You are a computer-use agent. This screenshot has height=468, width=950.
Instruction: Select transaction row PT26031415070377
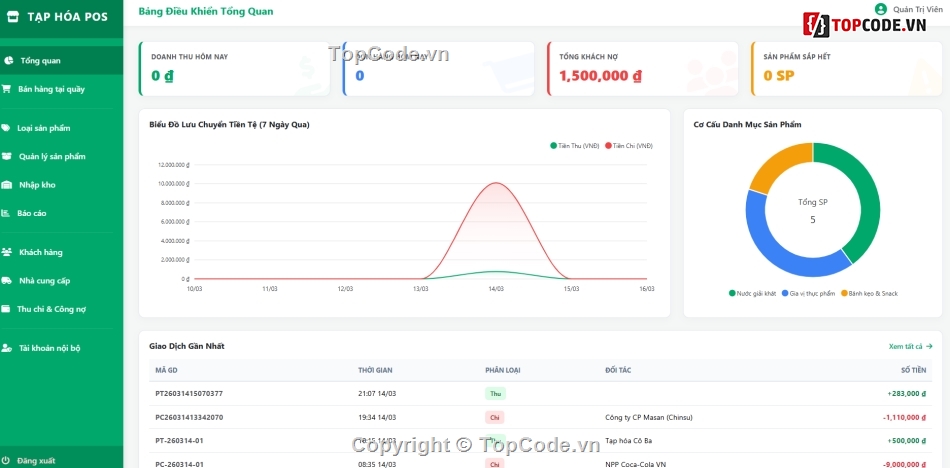(189, 394)
